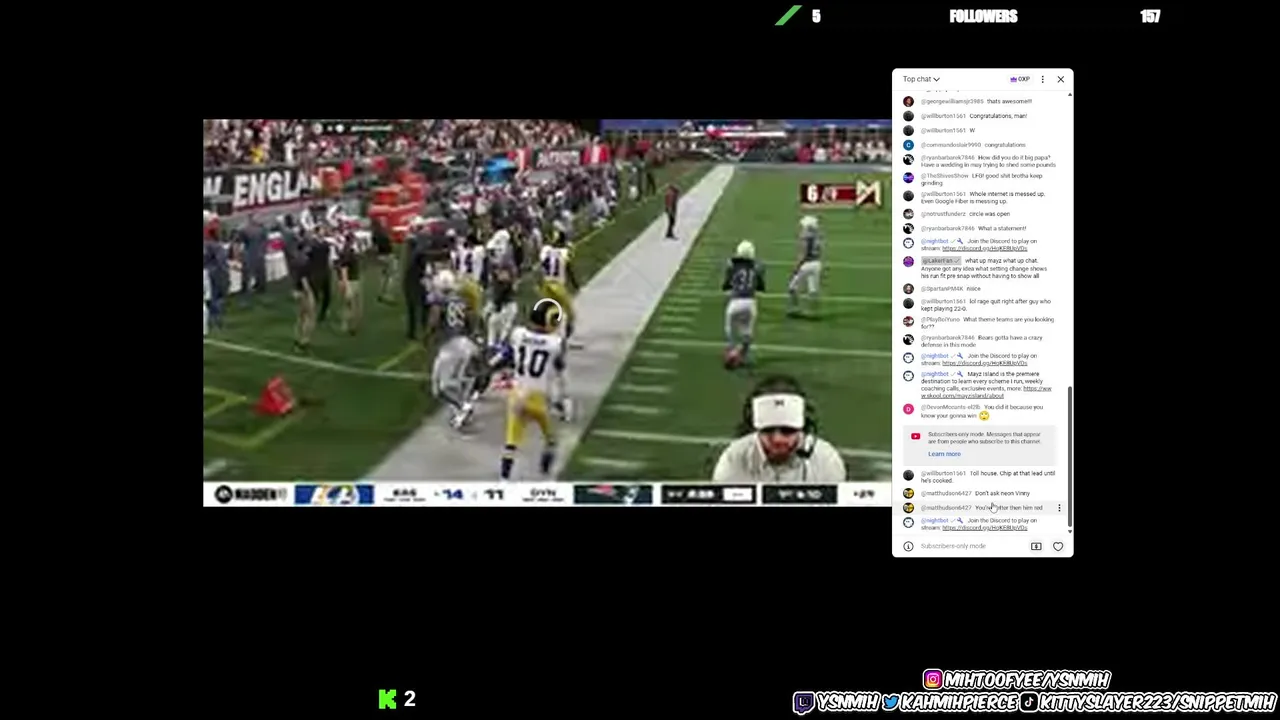
Task: Click username @commandoslair9990
Action: click(x=950, y=145)
